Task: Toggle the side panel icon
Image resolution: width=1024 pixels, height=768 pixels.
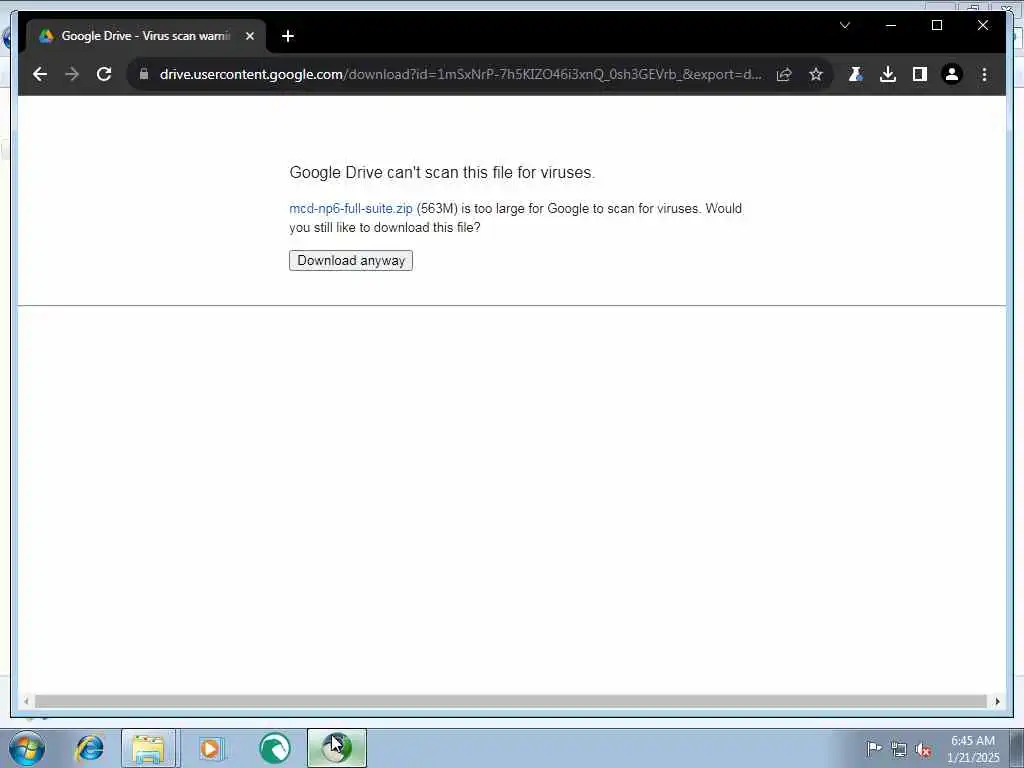Action: (920, 74)
